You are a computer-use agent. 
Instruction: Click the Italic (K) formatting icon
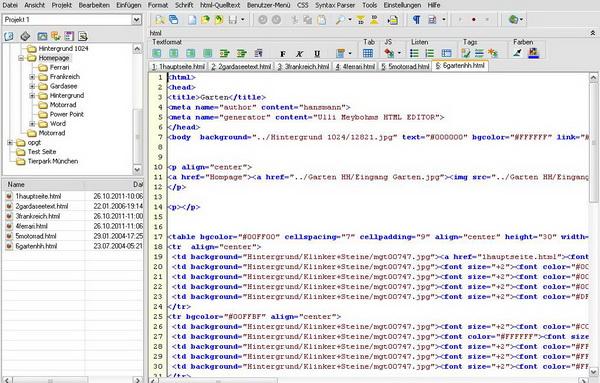pos(300,54)
